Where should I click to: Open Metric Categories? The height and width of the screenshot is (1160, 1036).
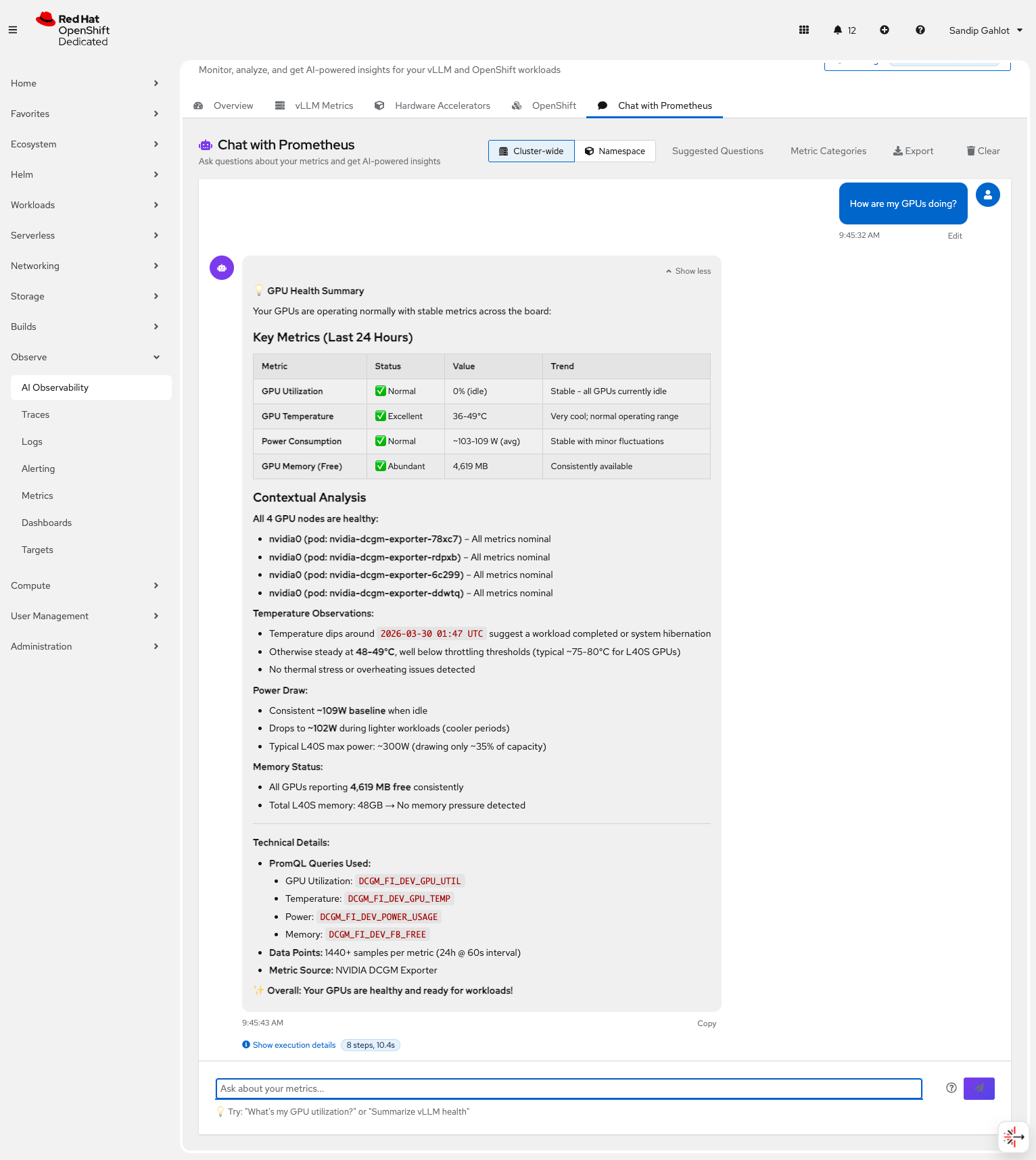828,151
